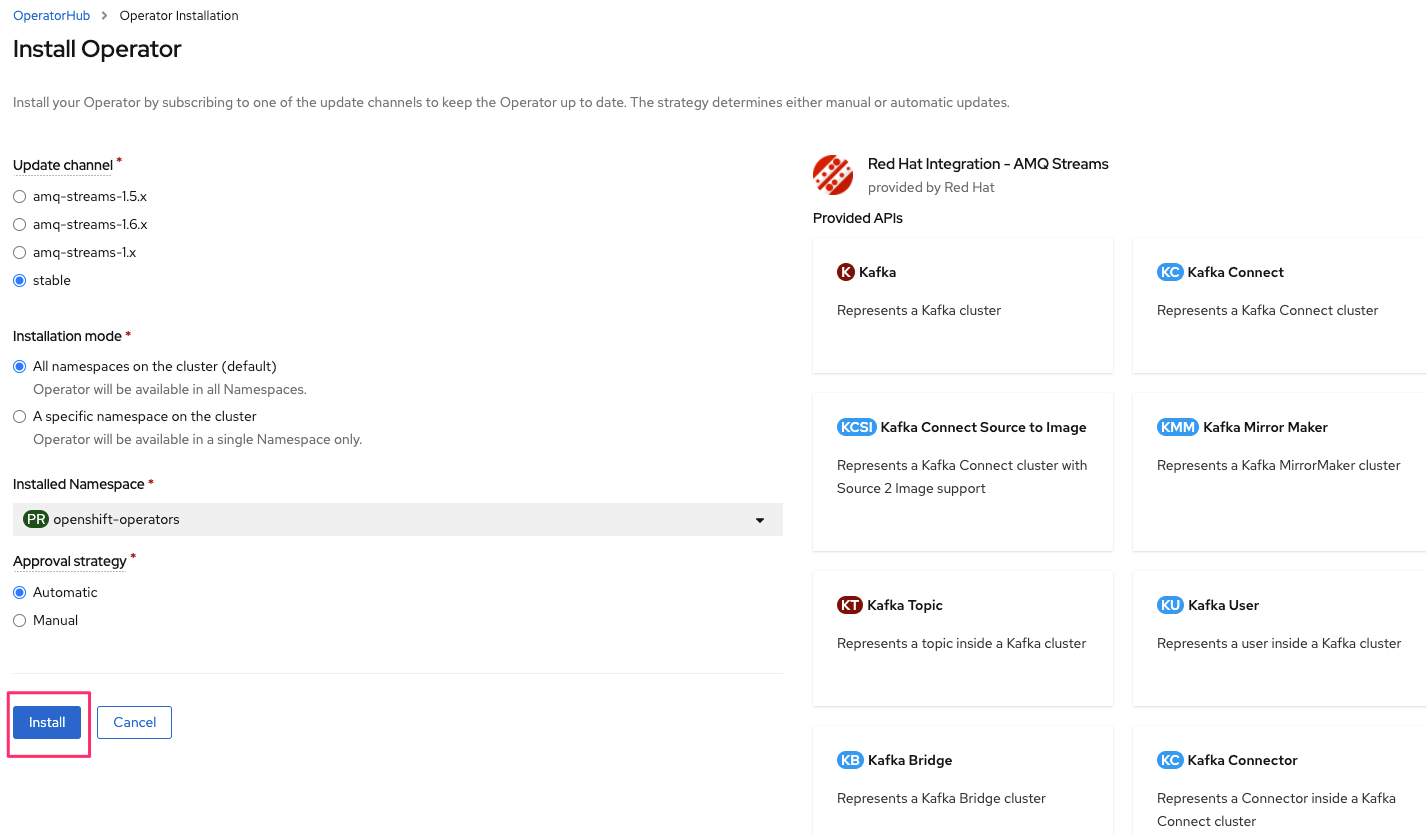Click the Cancel button
1426x836 pixels.
(134, 722)
